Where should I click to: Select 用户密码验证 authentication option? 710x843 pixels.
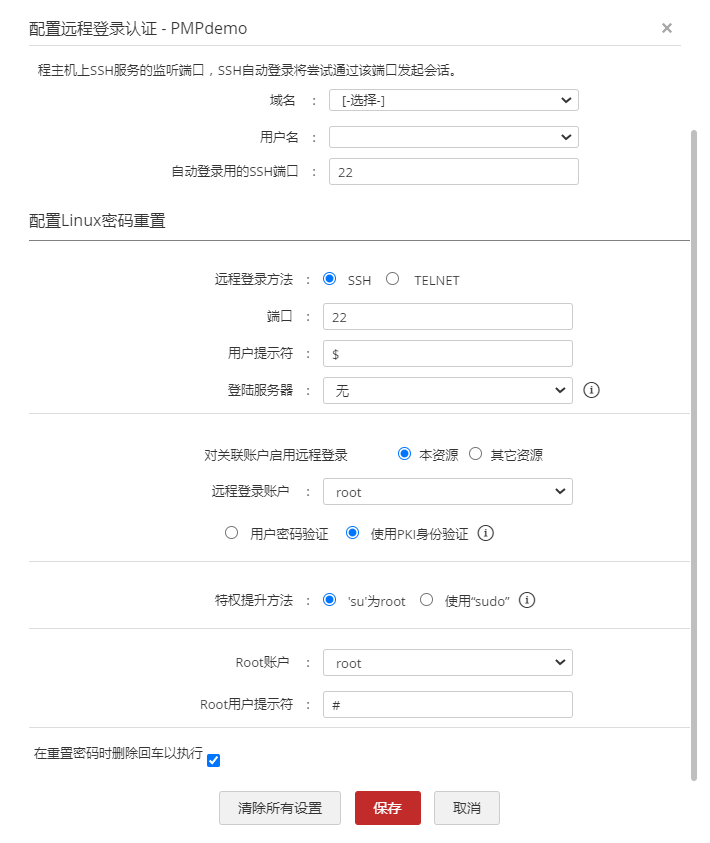pos(232,533)
